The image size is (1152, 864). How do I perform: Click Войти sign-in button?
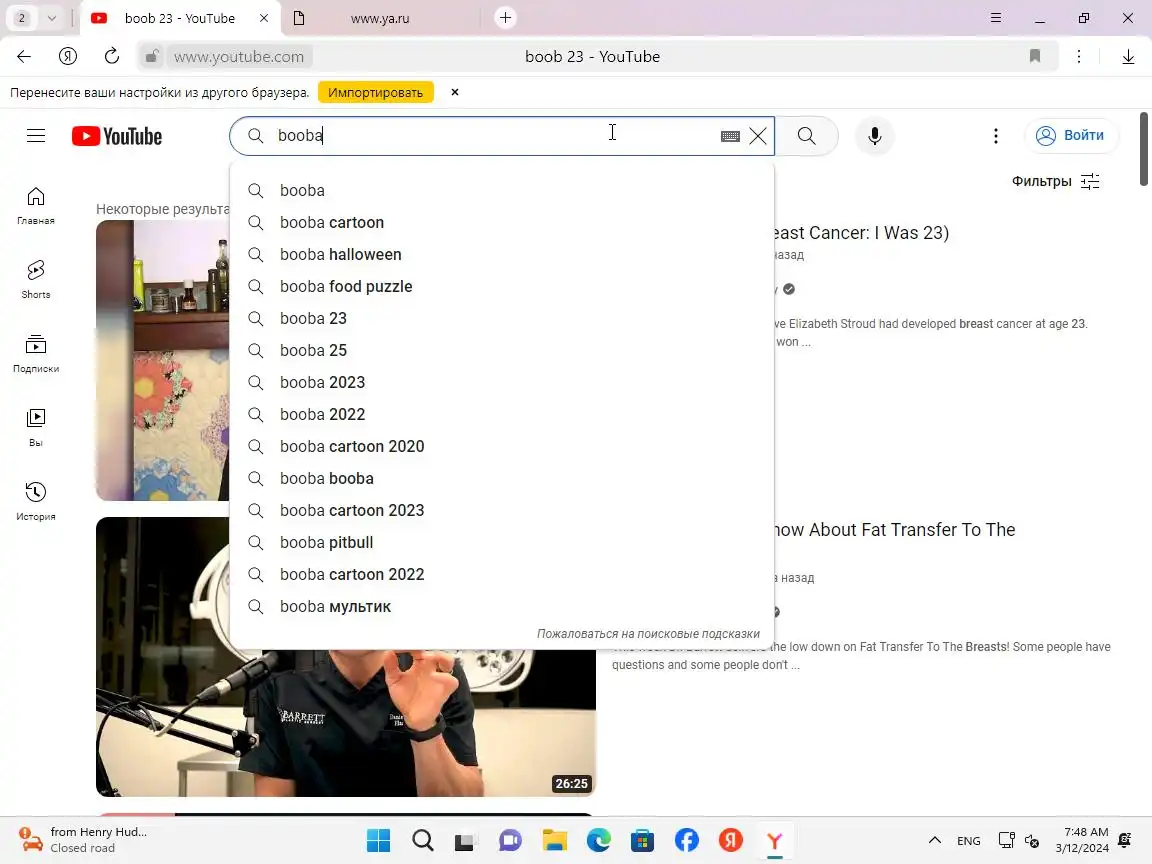(x=1070, y=135)
